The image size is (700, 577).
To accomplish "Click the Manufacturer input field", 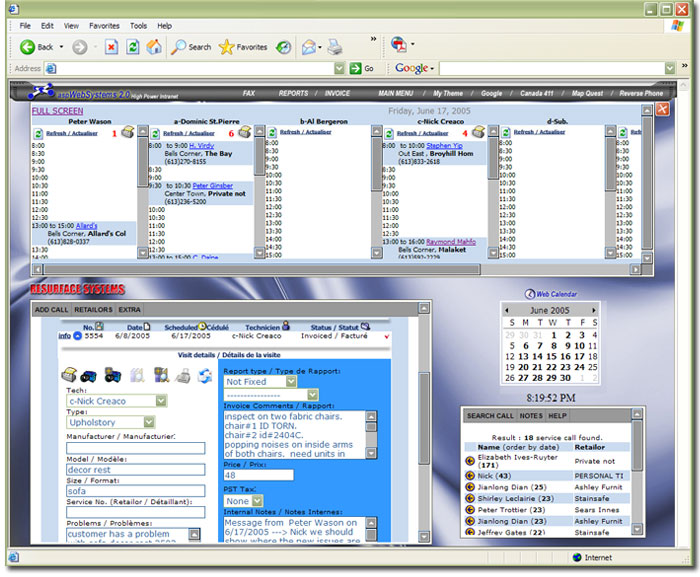I will [136, 448].
